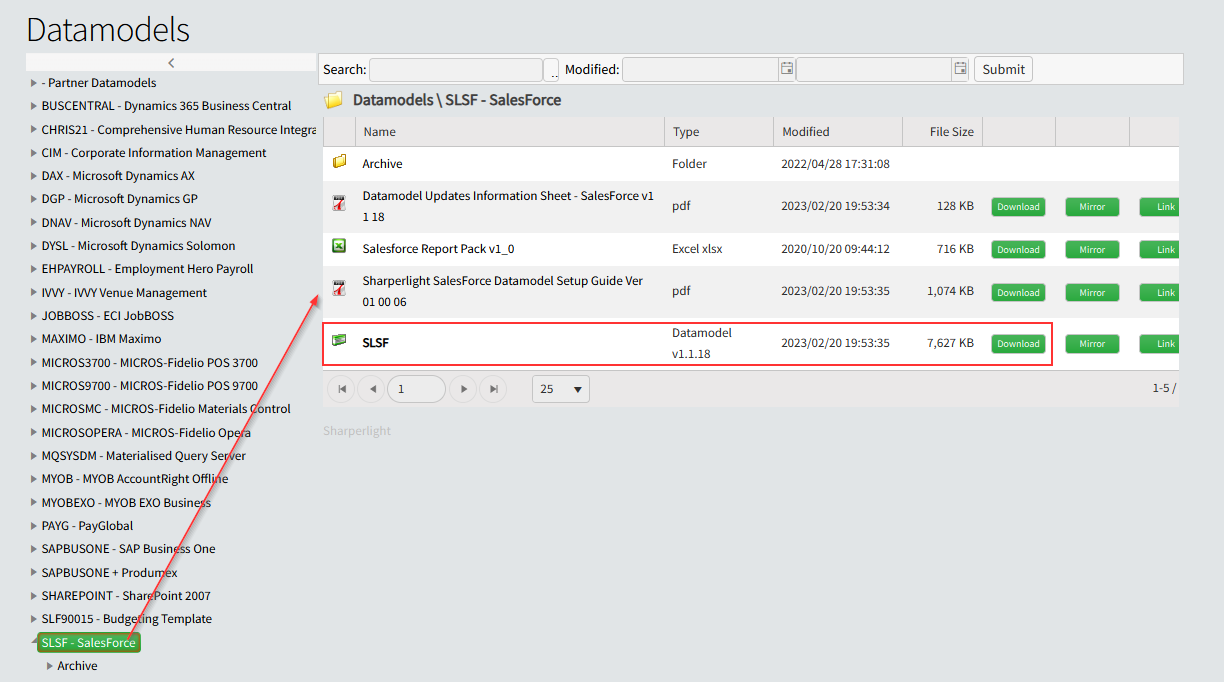This screenshot has height=682, width=1224.
Task: Click the first Modified date input field
Action: (x=700, y=69)
